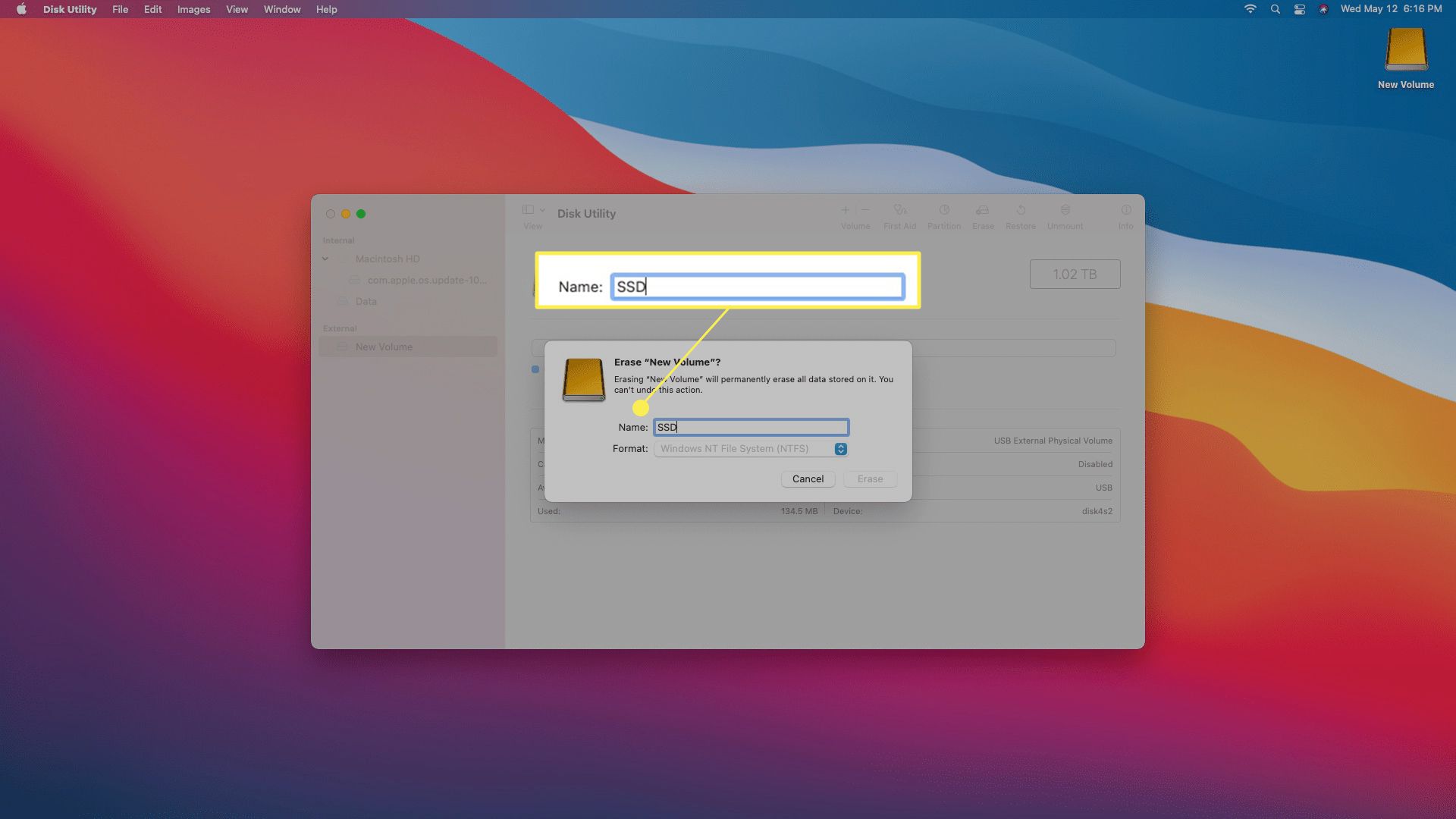Screen dimensions: 1456x819
Task: Click the add Volume plus icon
Action: pyautogui.click(x=846, y=210)
